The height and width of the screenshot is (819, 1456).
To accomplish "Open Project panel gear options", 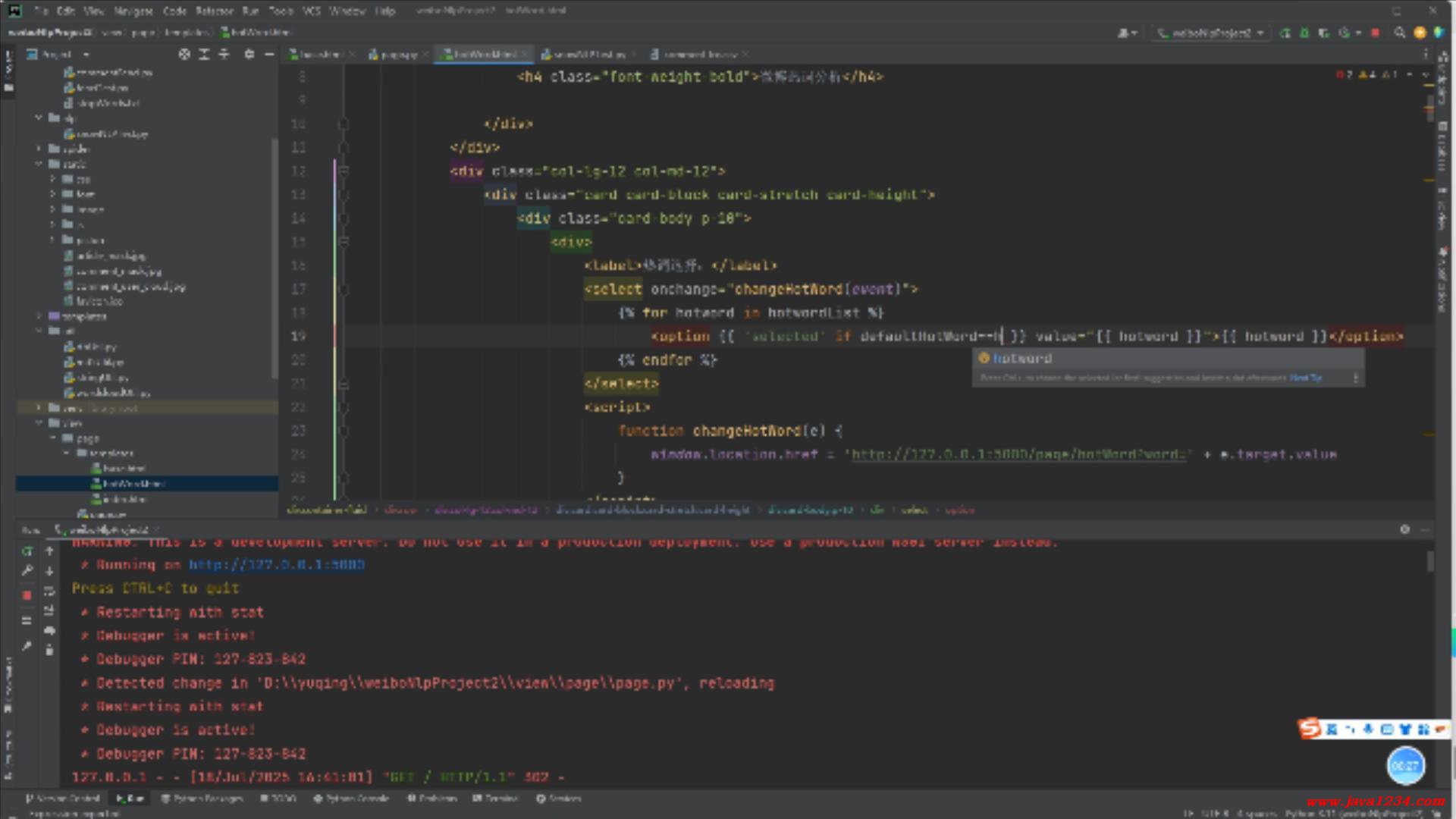I will pyautogui.click(x=249, y=54).
